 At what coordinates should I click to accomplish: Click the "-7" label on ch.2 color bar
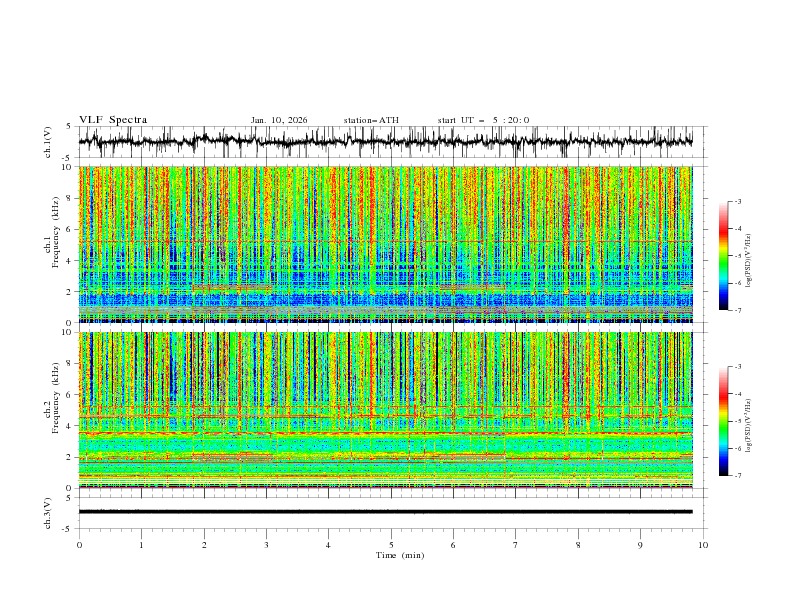[x=737, y=476]
